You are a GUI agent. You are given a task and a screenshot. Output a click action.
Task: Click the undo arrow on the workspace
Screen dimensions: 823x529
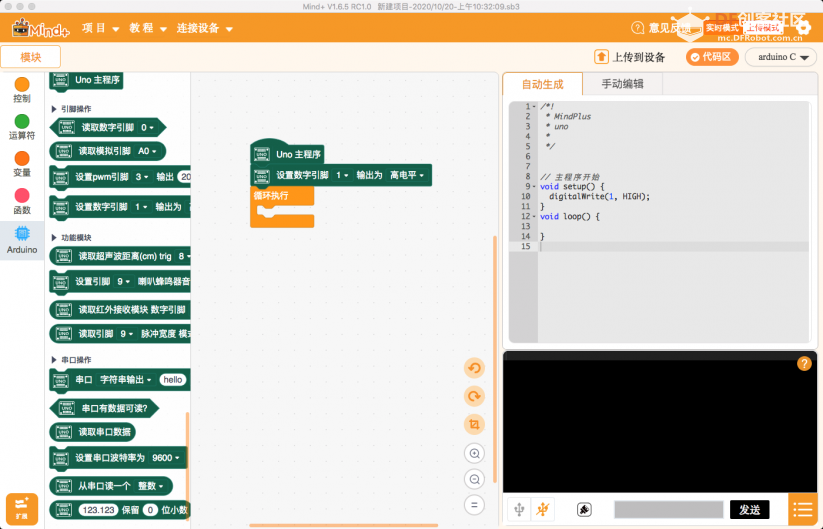(x=474, y=368)
